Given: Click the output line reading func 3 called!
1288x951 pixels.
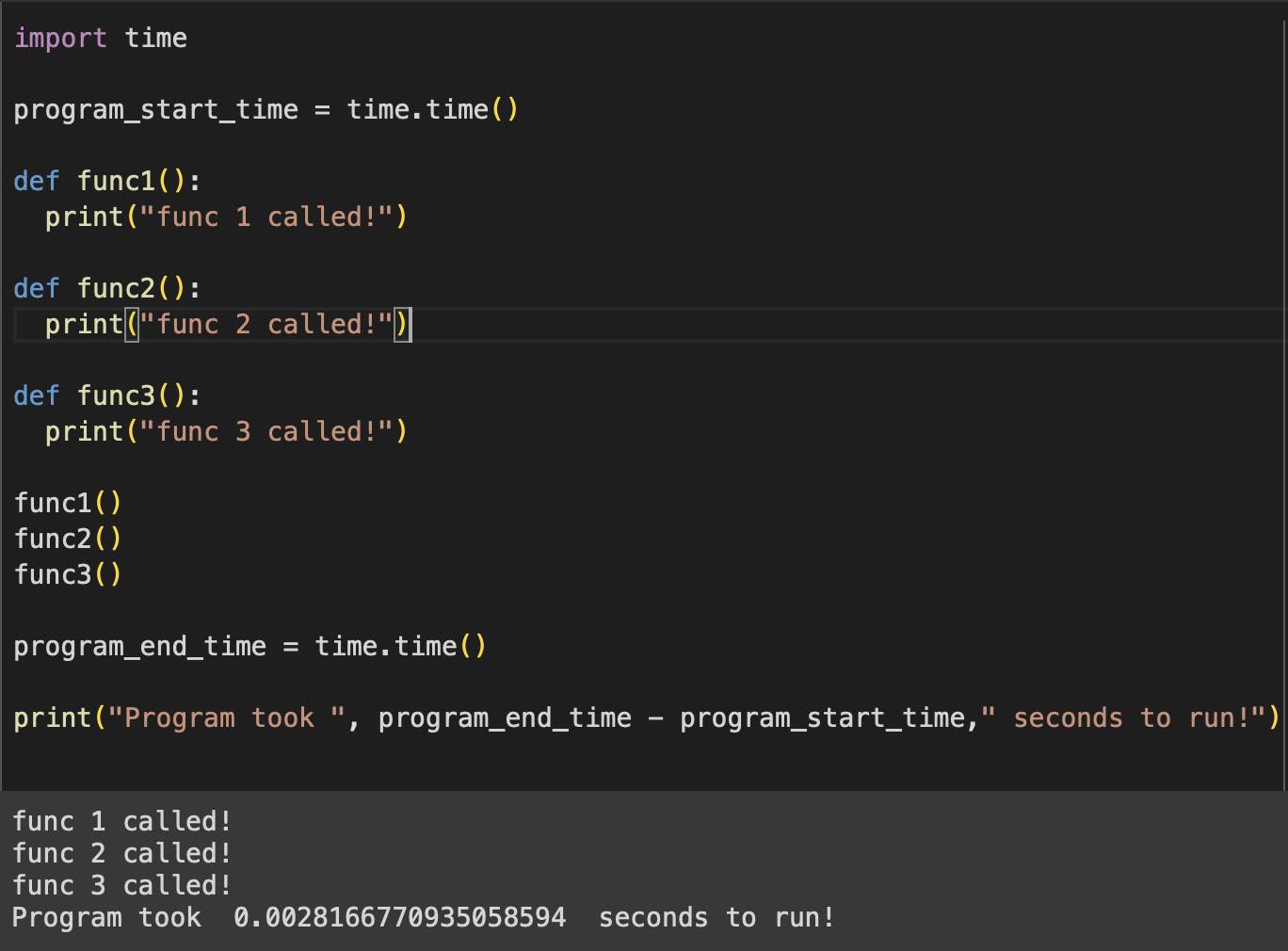Looking at the screenshot, I should point(122,885).
